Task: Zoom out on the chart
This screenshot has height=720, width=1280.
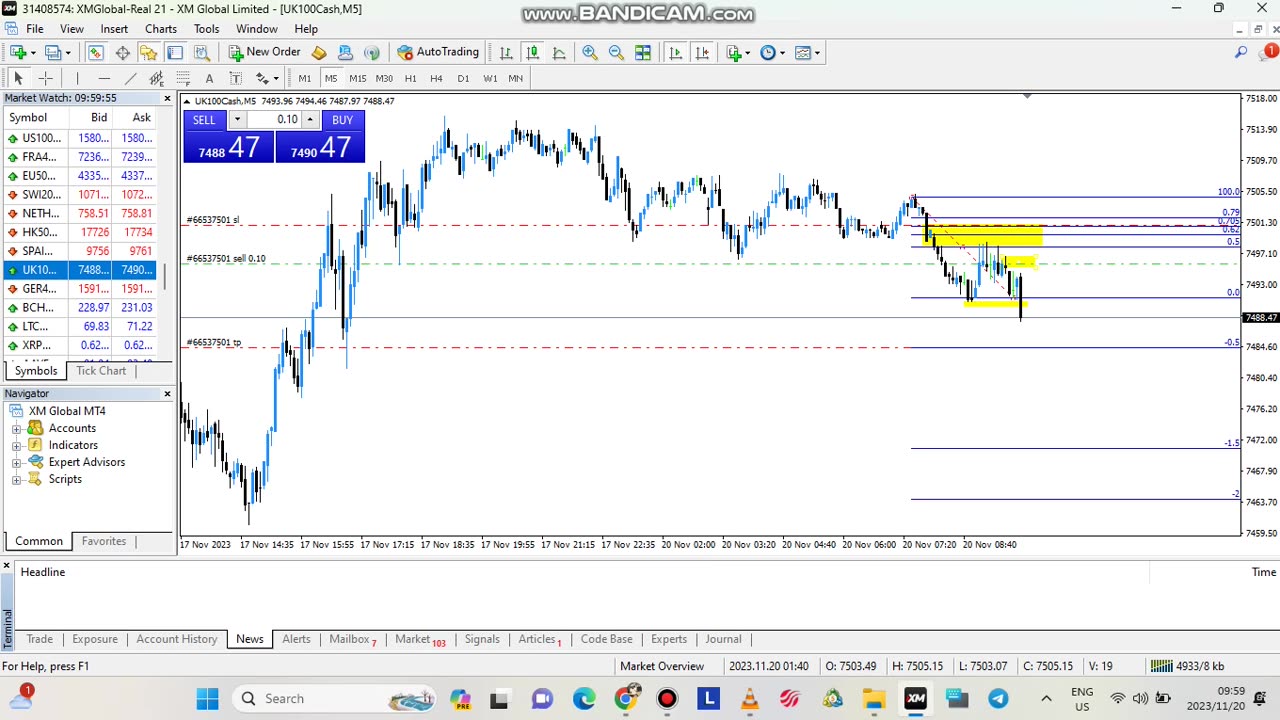Action: (616, 52)
